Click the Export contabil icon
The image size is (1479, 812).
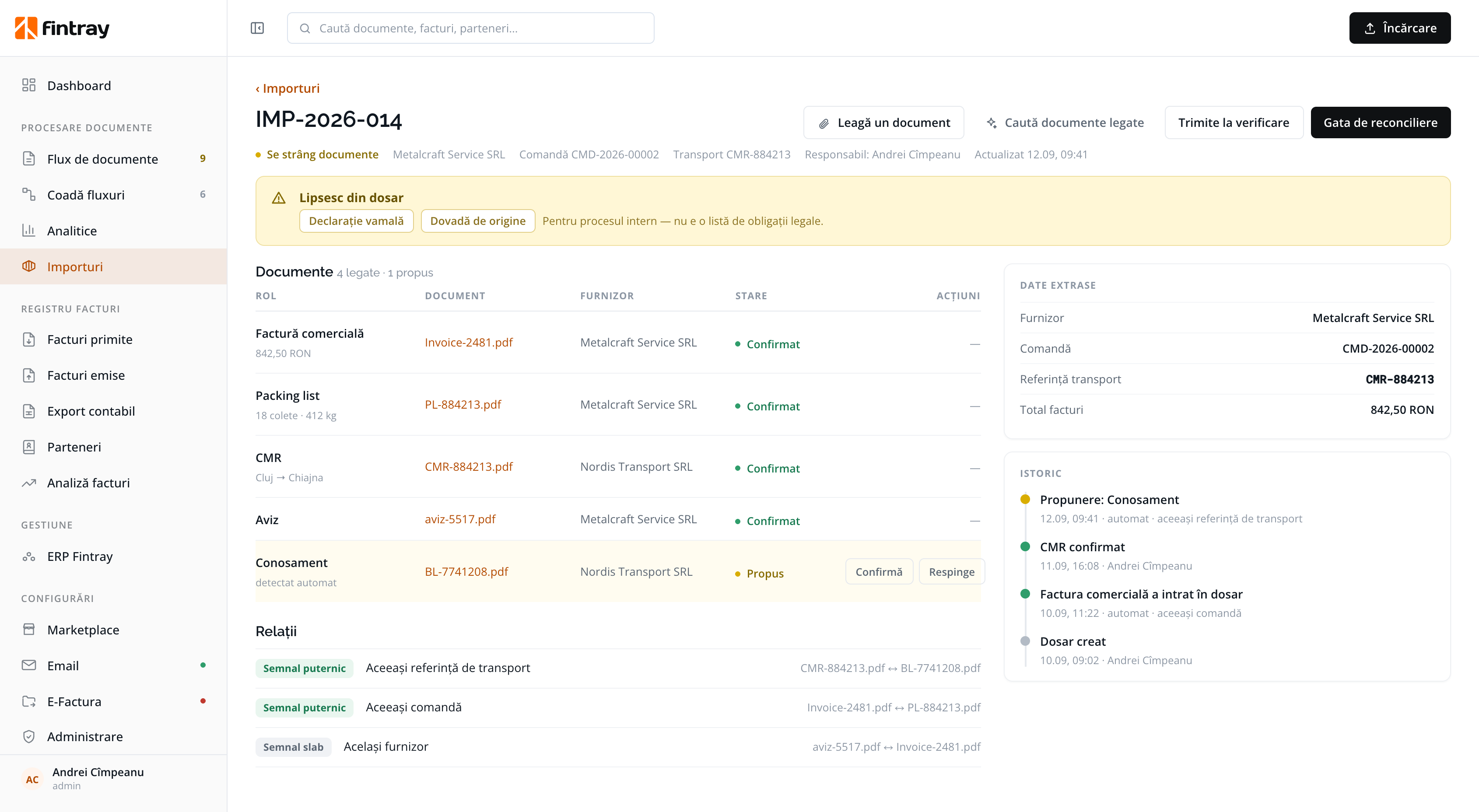point(29,411)
